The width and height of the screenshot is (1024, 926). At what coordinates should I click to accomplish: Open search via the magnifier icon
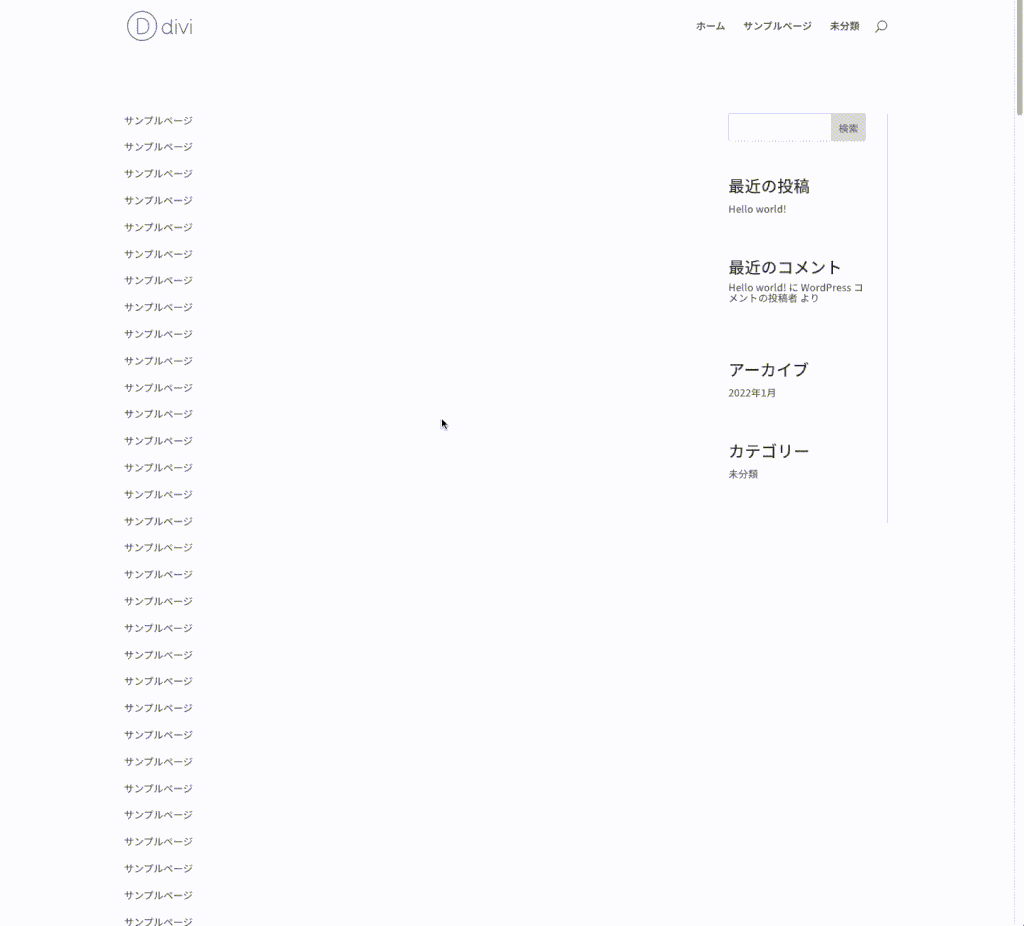point(879,27)
